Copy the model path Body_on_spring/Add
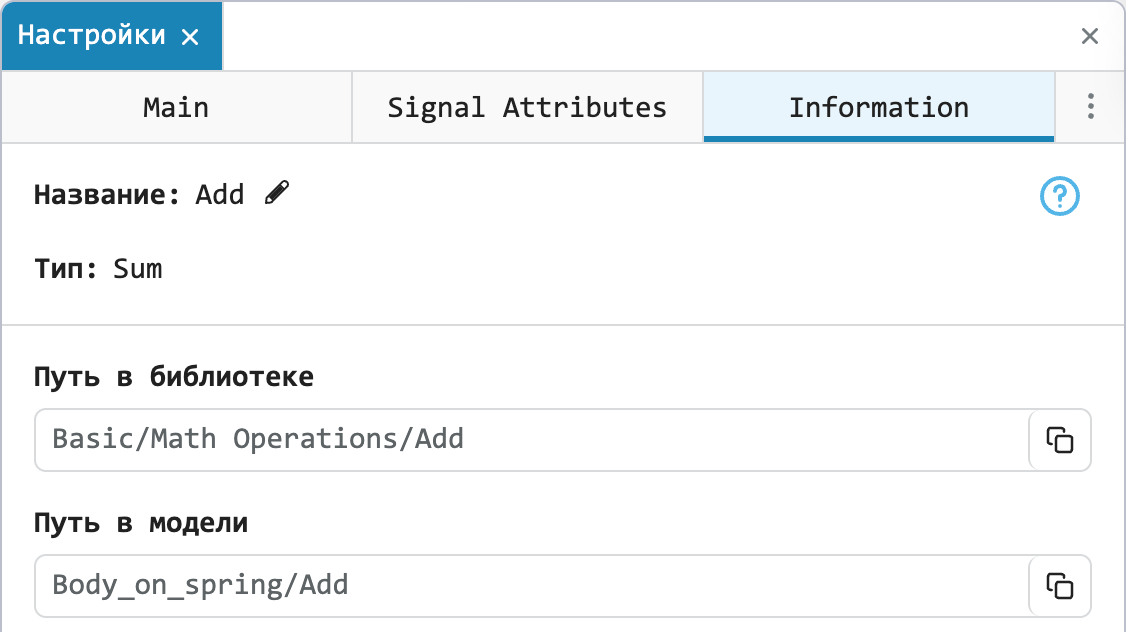Image resolution: width=1126 pixels, height=632 pixels. 1059,586
